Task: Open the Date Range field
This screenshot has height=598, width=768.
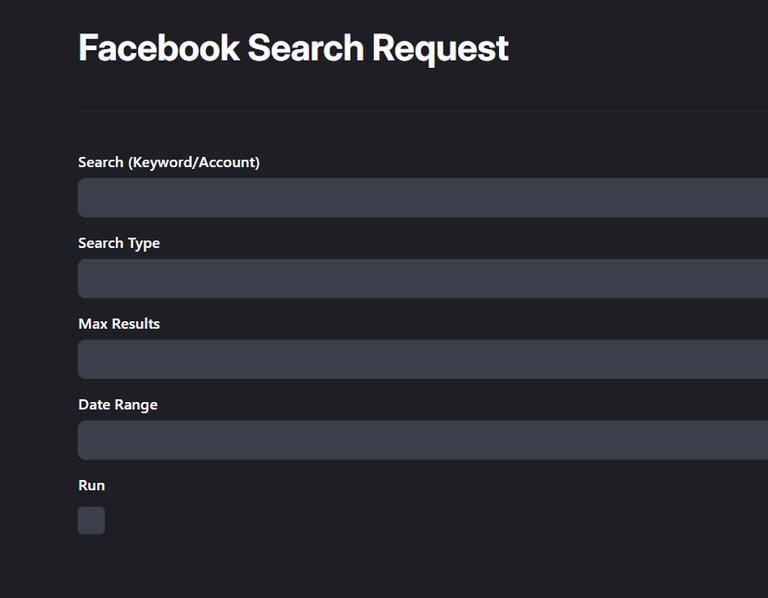Action: [x=422, y=440]
